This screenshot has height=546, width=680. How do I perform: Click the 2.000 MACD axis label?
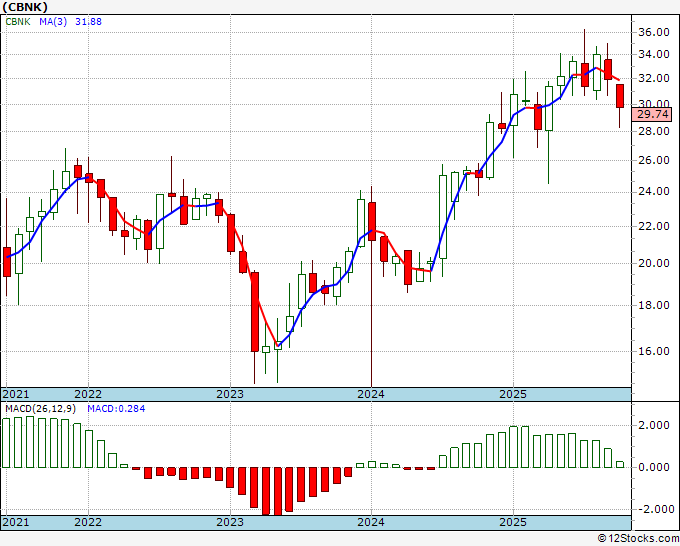coord(654,425)
